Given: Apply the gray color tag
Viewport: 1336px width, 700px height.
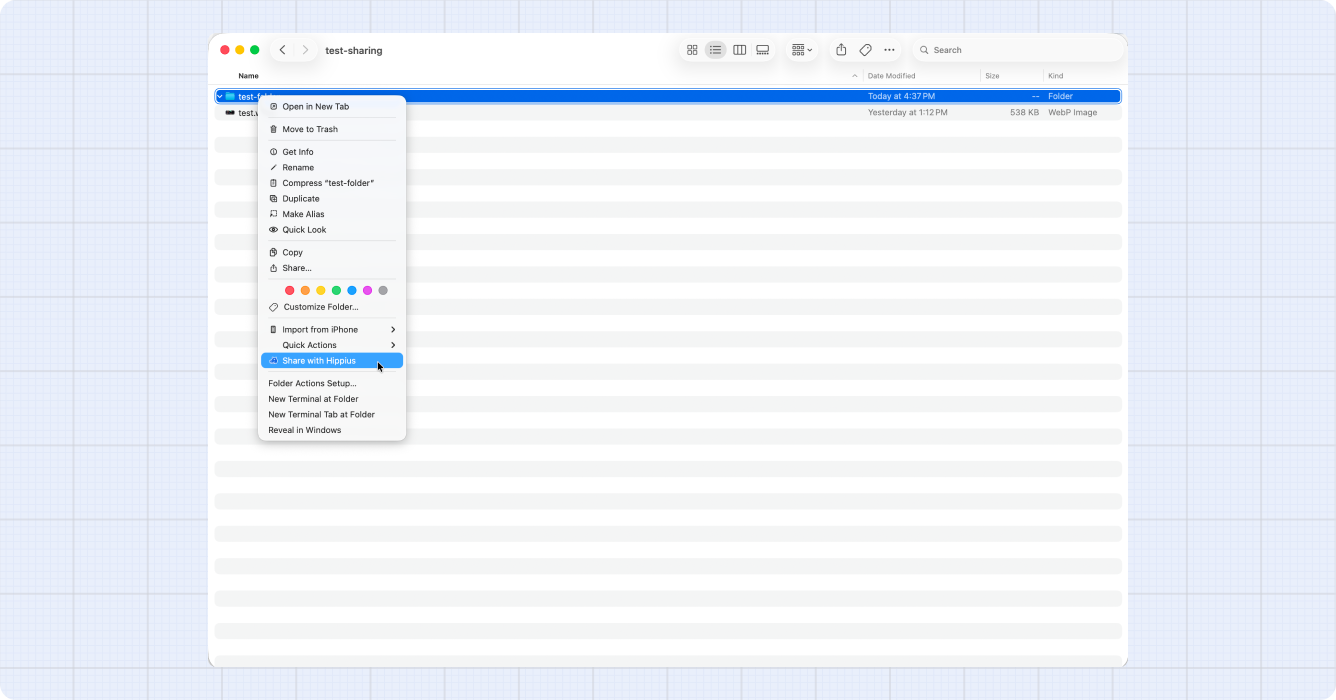Looking at the screenshot, I should (x=383, y=291).
